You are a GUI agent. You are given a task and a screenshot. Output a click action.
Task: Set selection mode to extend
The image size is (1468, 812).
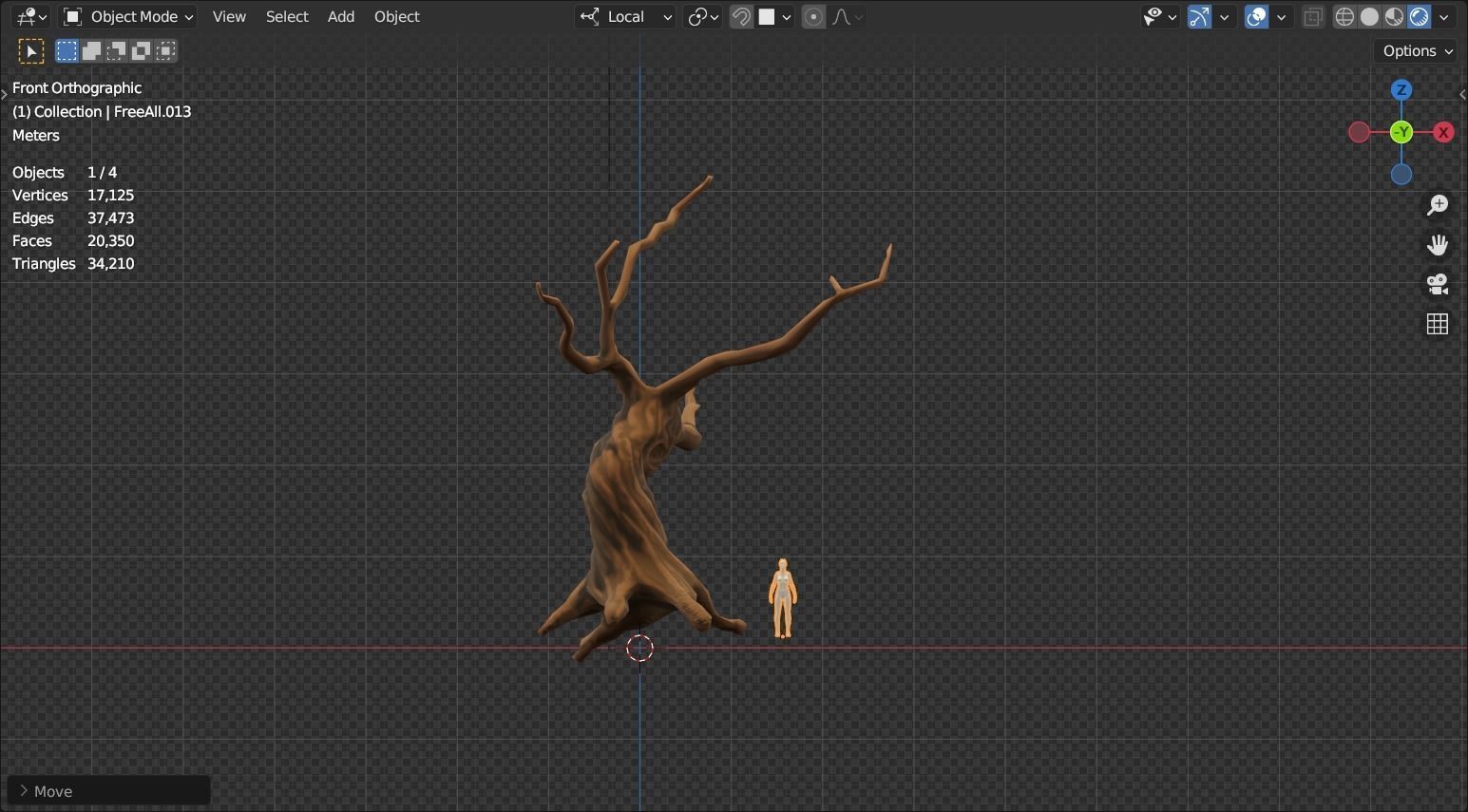tap(91, 50)
